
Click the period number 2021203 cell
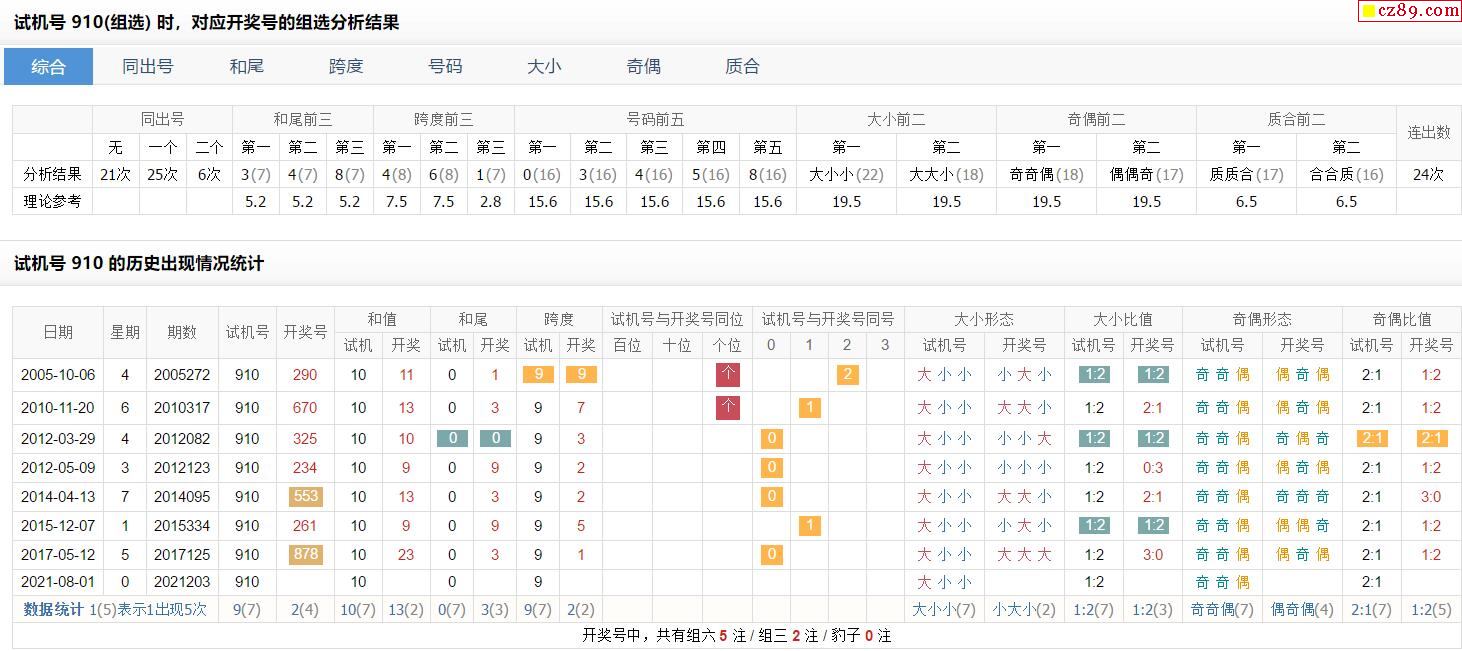click(182, 582)
